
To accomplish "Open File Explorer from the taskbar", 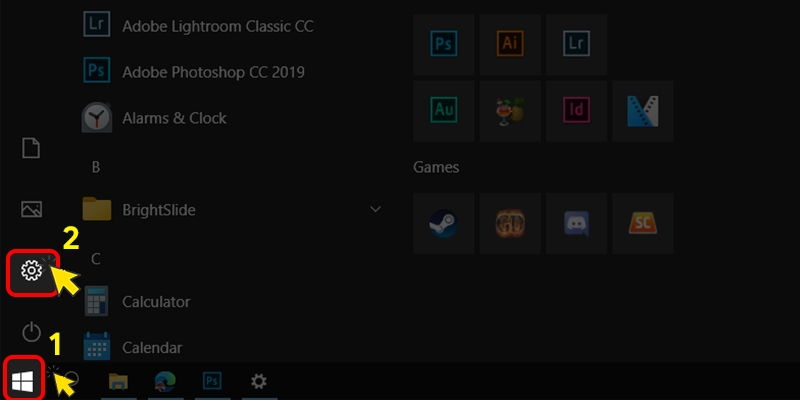I will coord(118,381).
